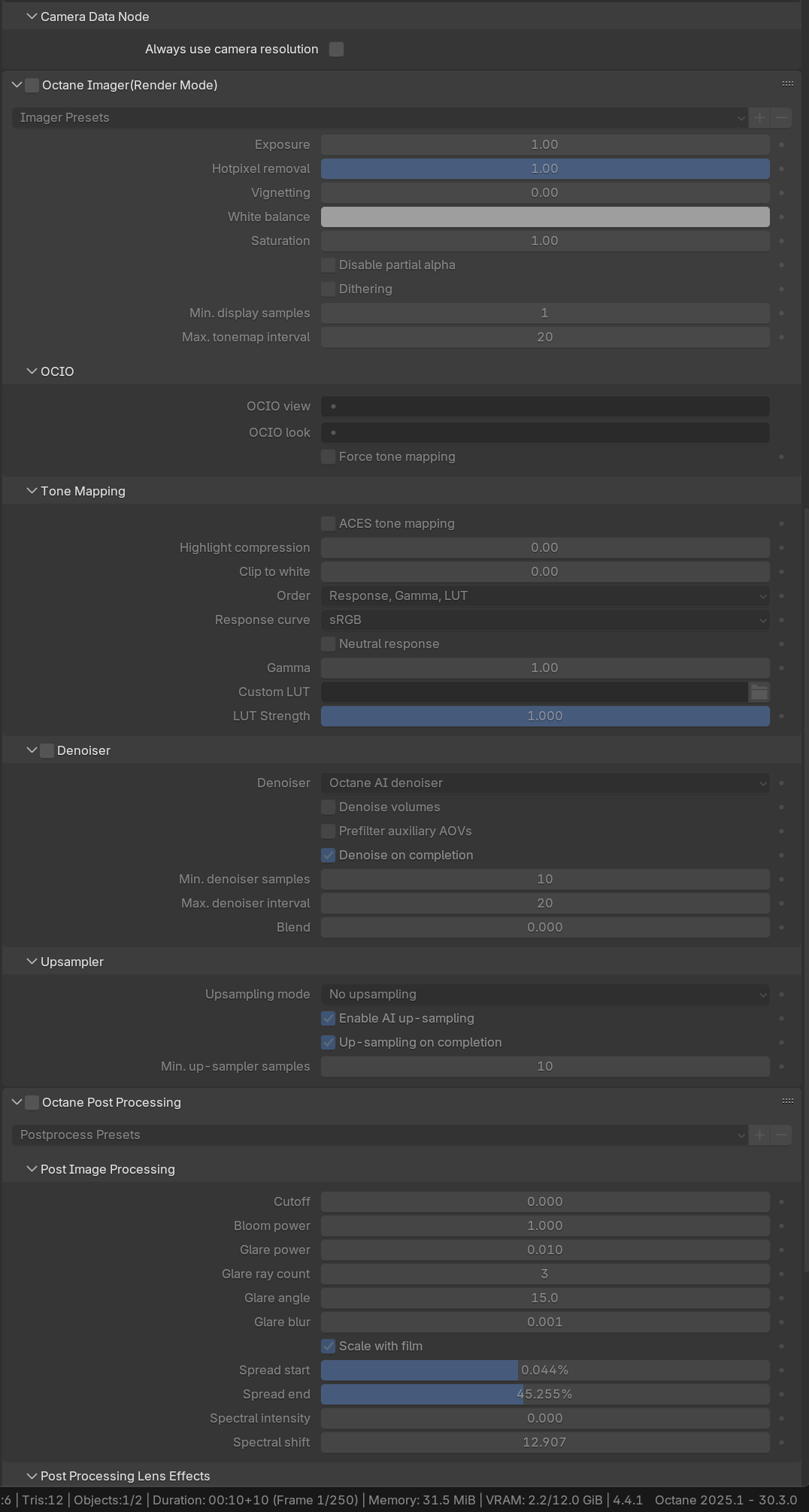Remove Postprocess preset with minus icon
The height and width of the screenshot is (1512, 809).
click(x=781, y=1135)
